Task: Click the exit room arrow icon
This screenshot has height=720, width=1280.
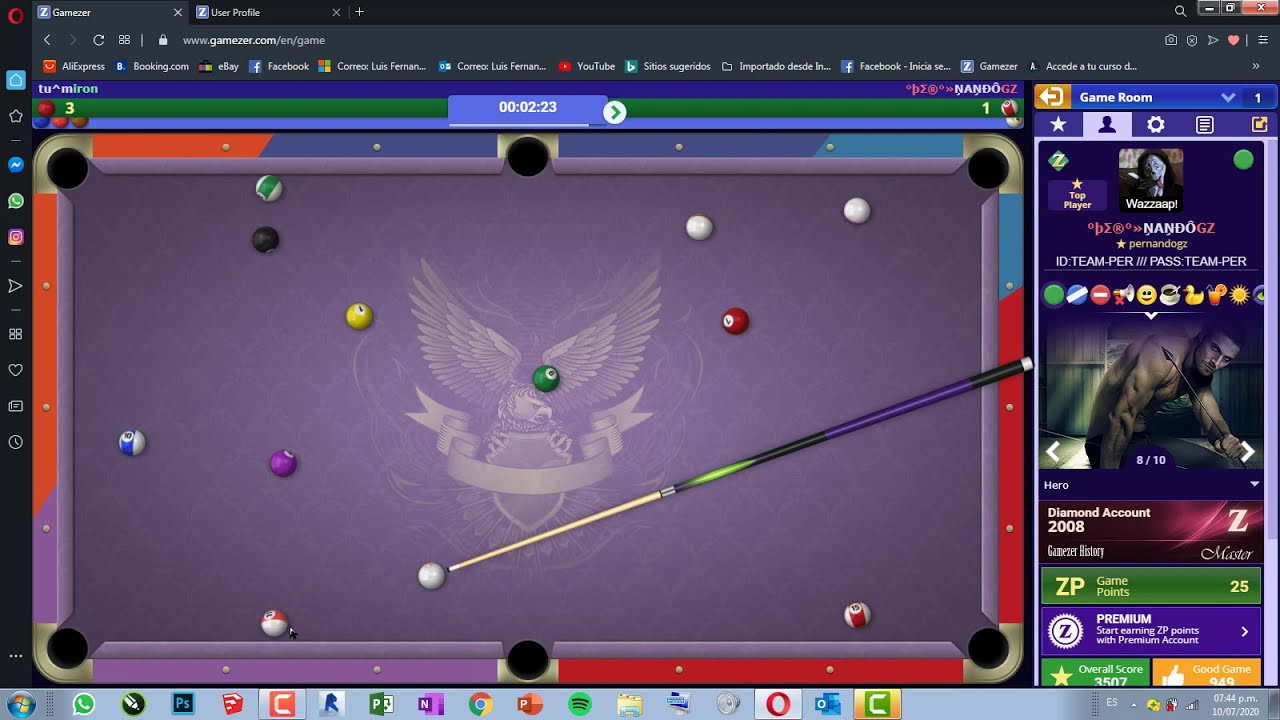Action: [1051, 97]
